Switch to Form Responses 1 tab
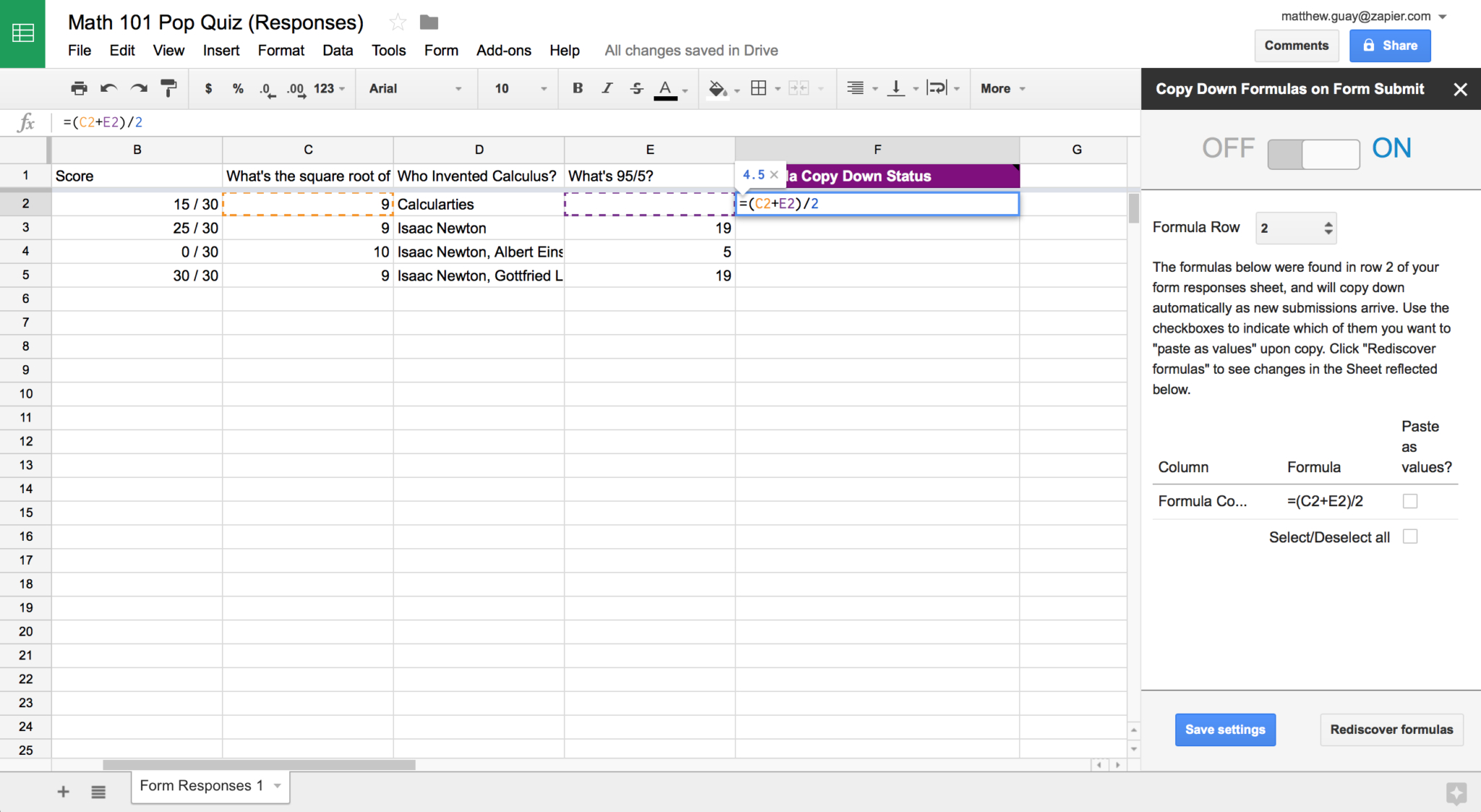1481x812 pixels. (x=201, y=786)
